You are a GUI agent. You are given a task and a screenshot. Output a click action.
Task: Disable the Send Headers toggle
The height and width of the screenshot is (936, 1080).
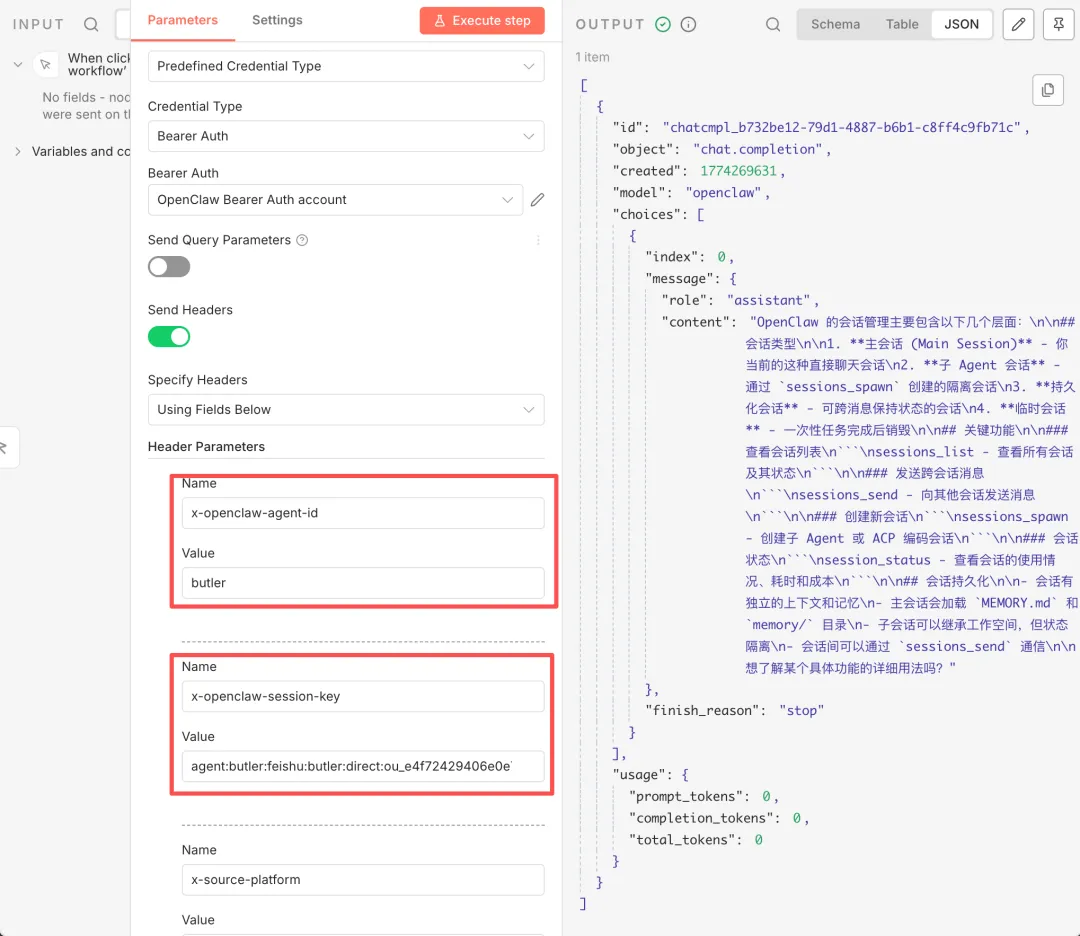[169, 337]
